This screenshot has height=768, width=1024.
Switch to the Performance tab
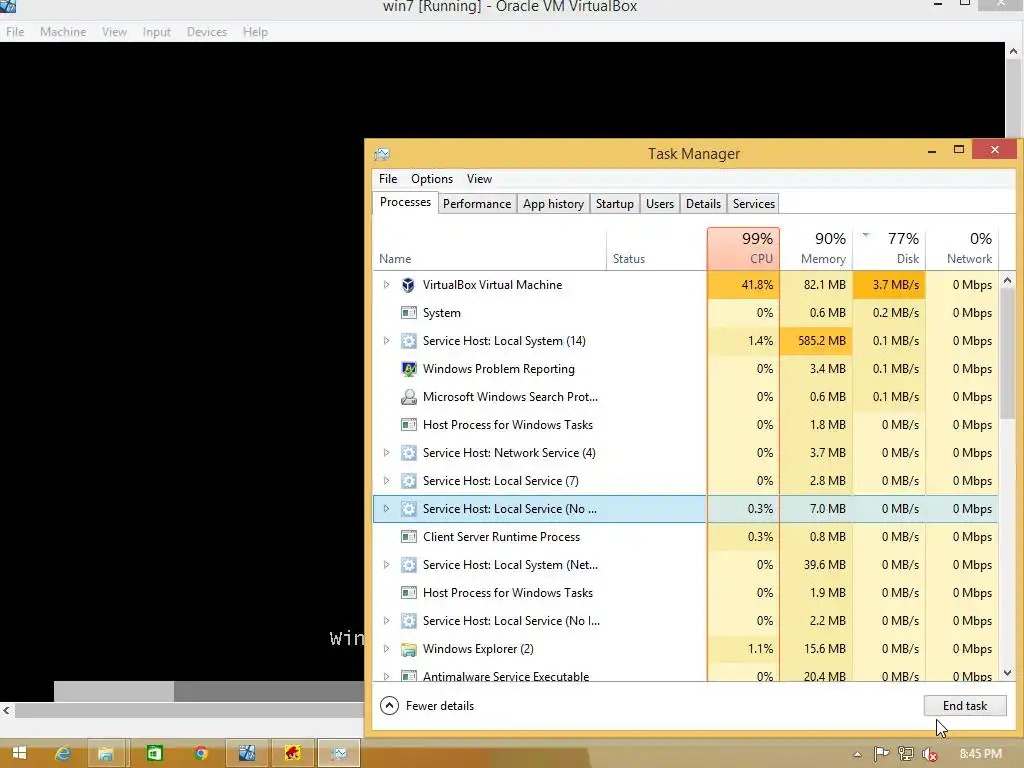click(x=477, y=204)
